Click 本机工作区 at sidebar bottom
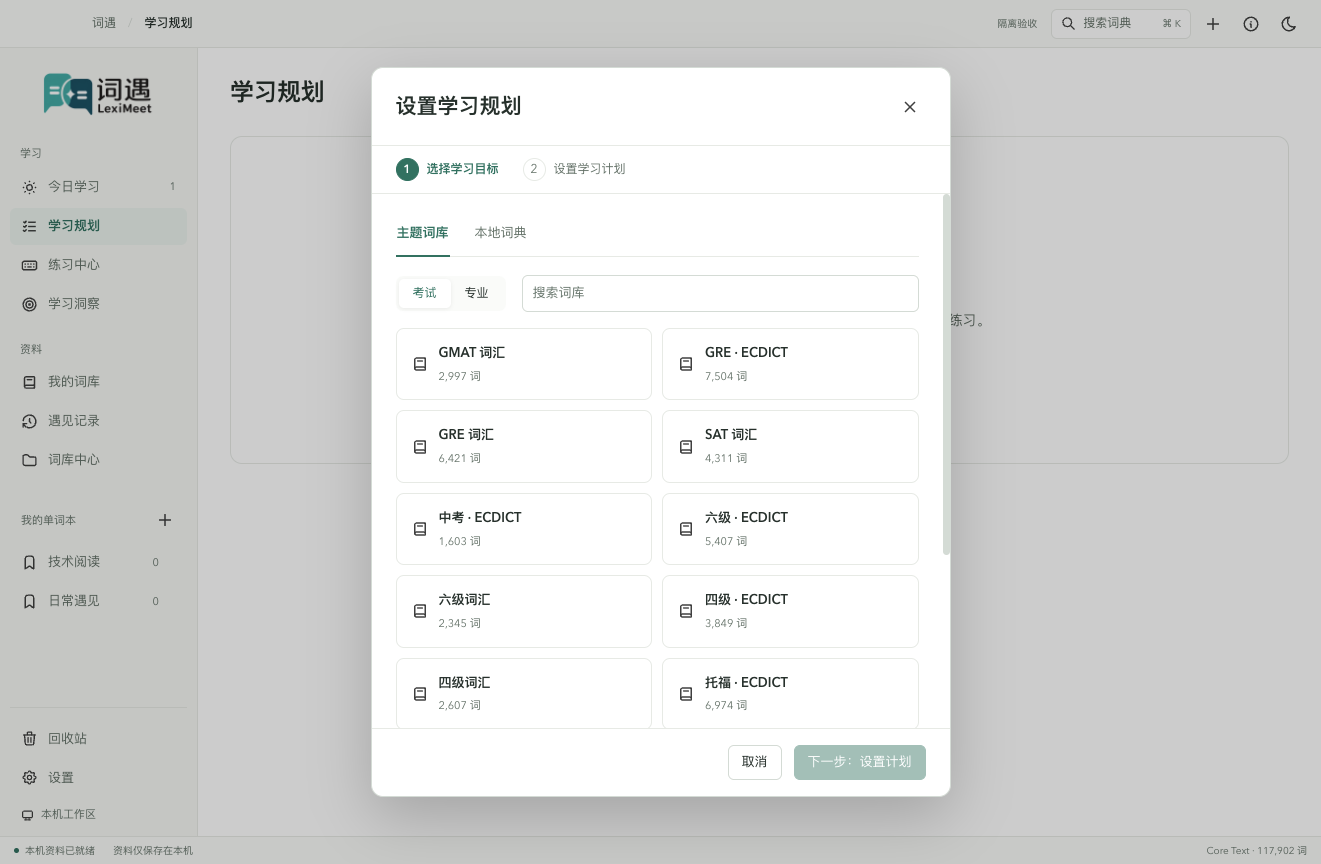The height and width of the screenshot is (864, 1321). pos(59,815)
